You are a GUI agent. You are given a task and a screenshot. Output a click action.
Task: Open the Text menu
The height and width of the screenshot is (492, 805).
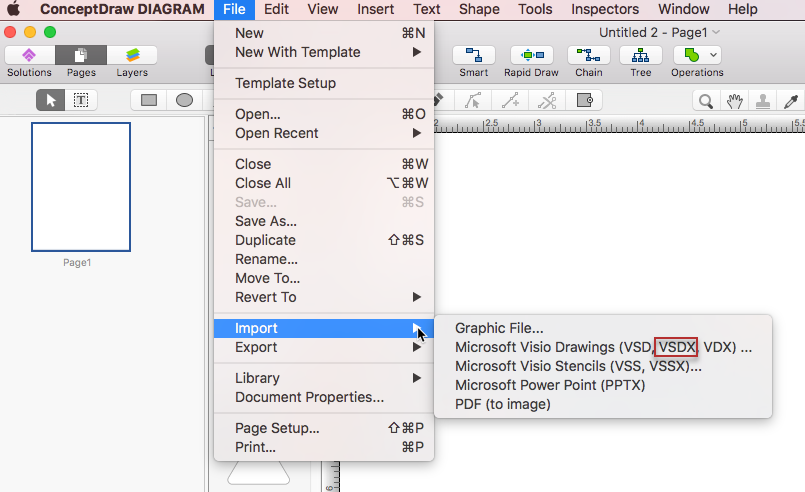coord(427,9)
